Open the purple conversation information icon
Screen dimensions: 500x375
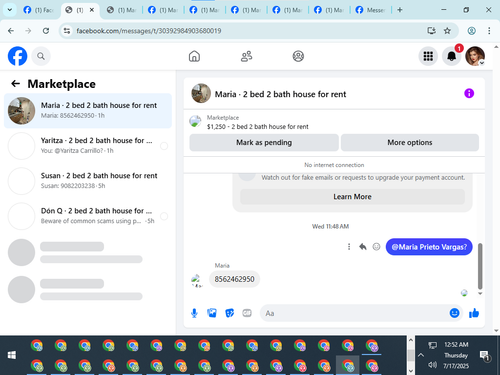click(469, 93)
